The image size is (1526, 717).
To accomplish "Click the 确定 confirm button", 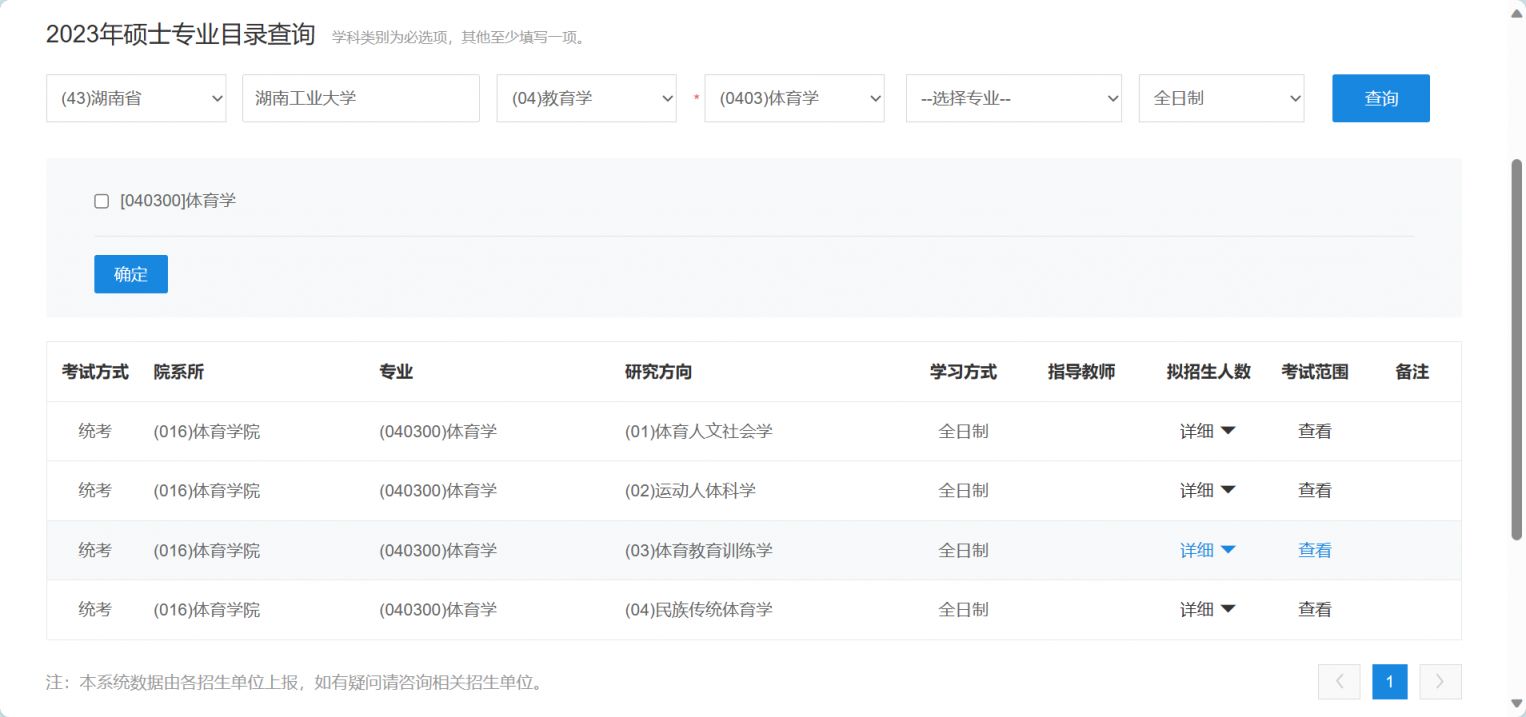I will (131, 274).
